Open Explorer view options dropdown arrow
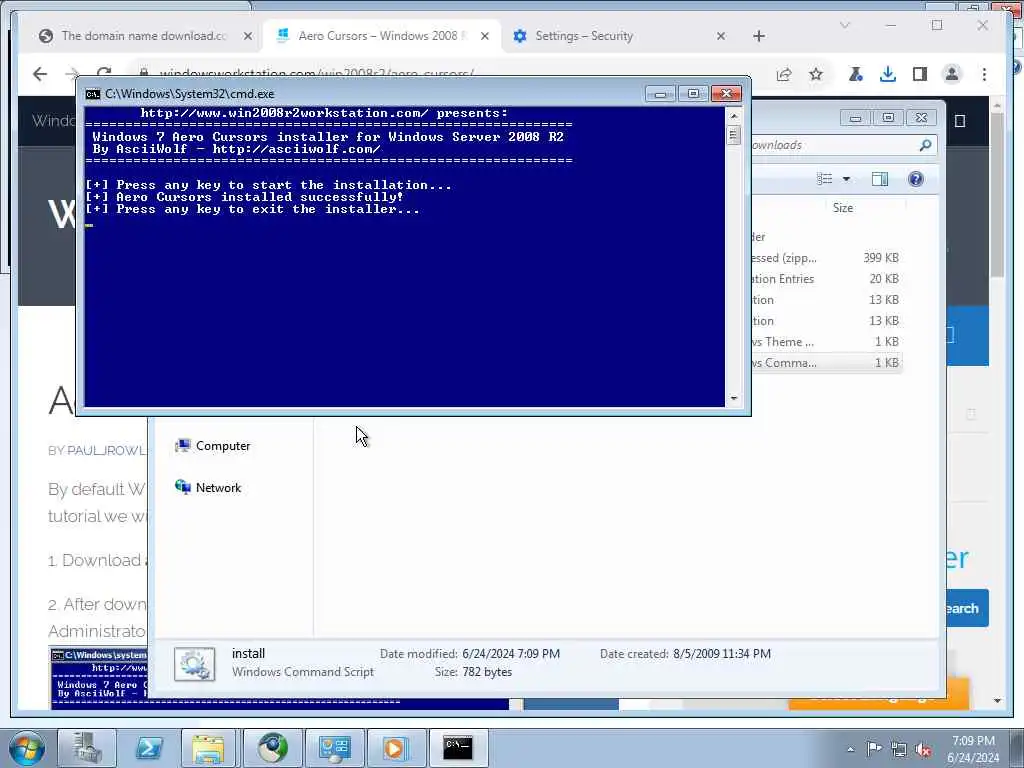 [x=846, y=179]
